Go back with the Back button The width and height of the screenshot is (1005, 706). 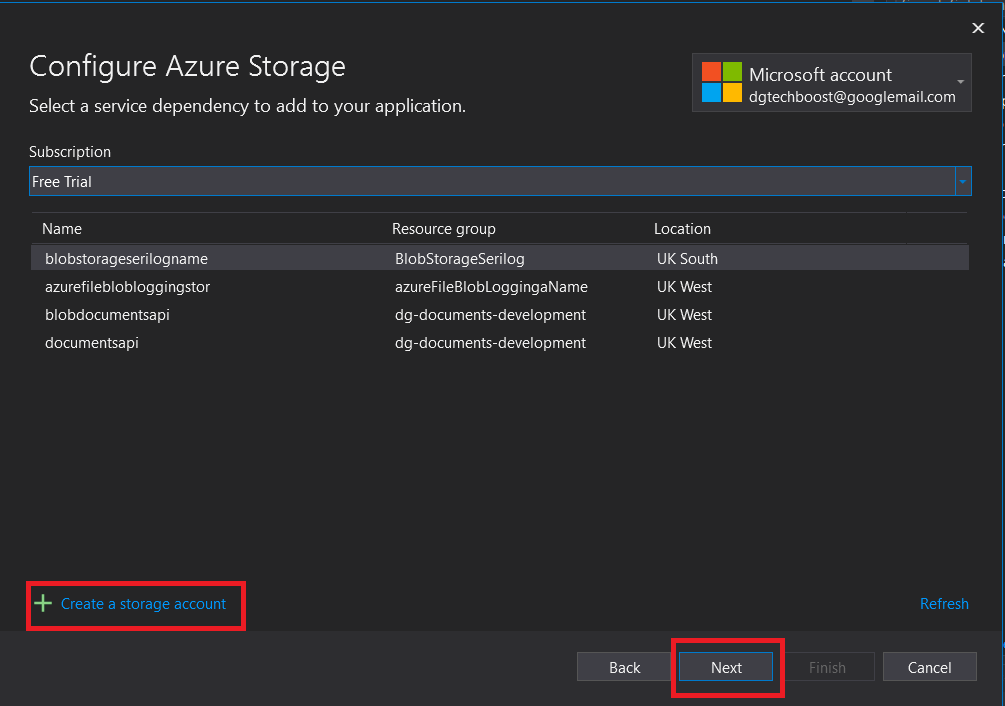(x=624, y=668)
